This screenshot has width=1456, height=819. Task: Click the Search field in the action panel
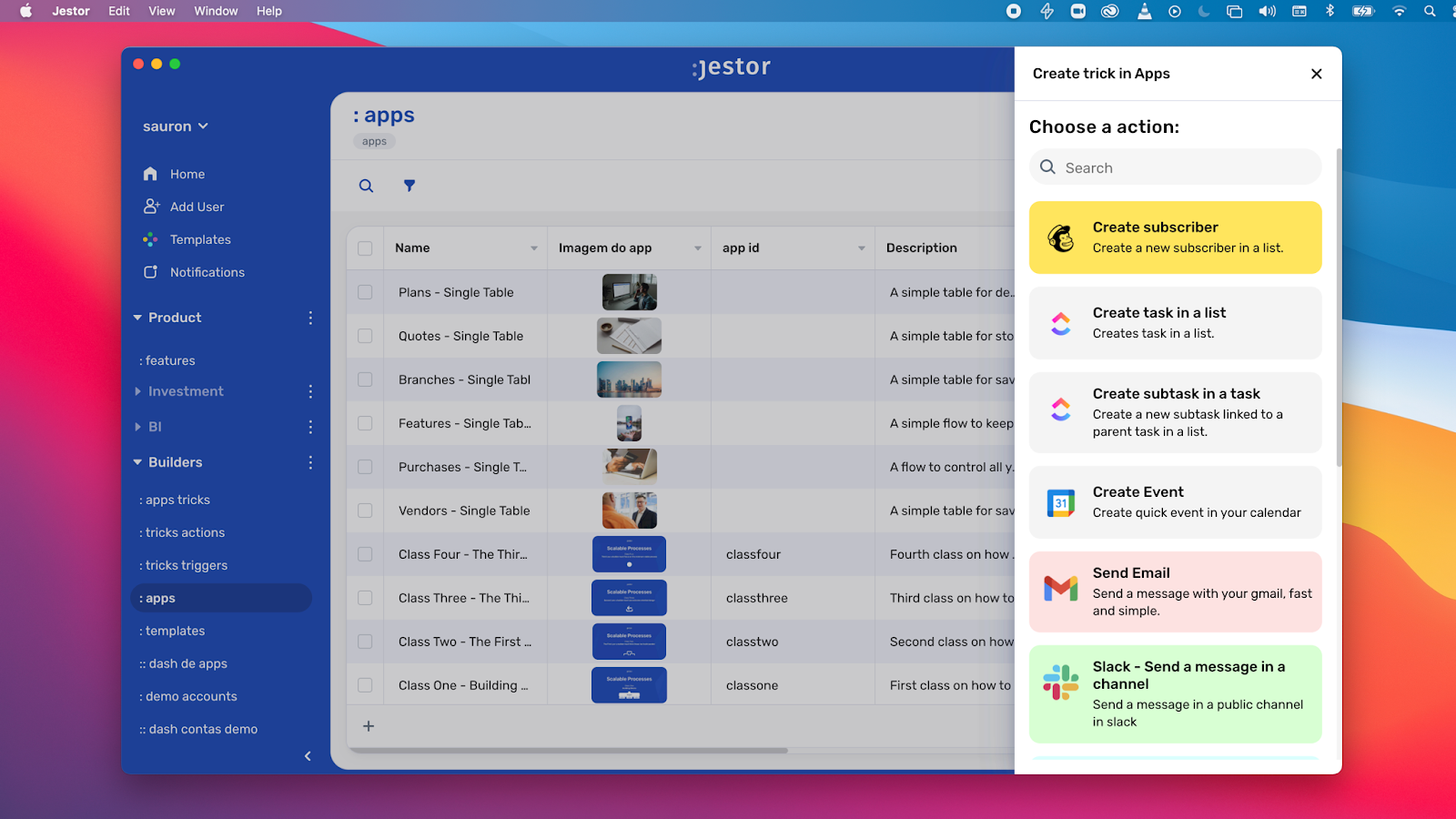pyautogui.click(x=1176, y=167)
